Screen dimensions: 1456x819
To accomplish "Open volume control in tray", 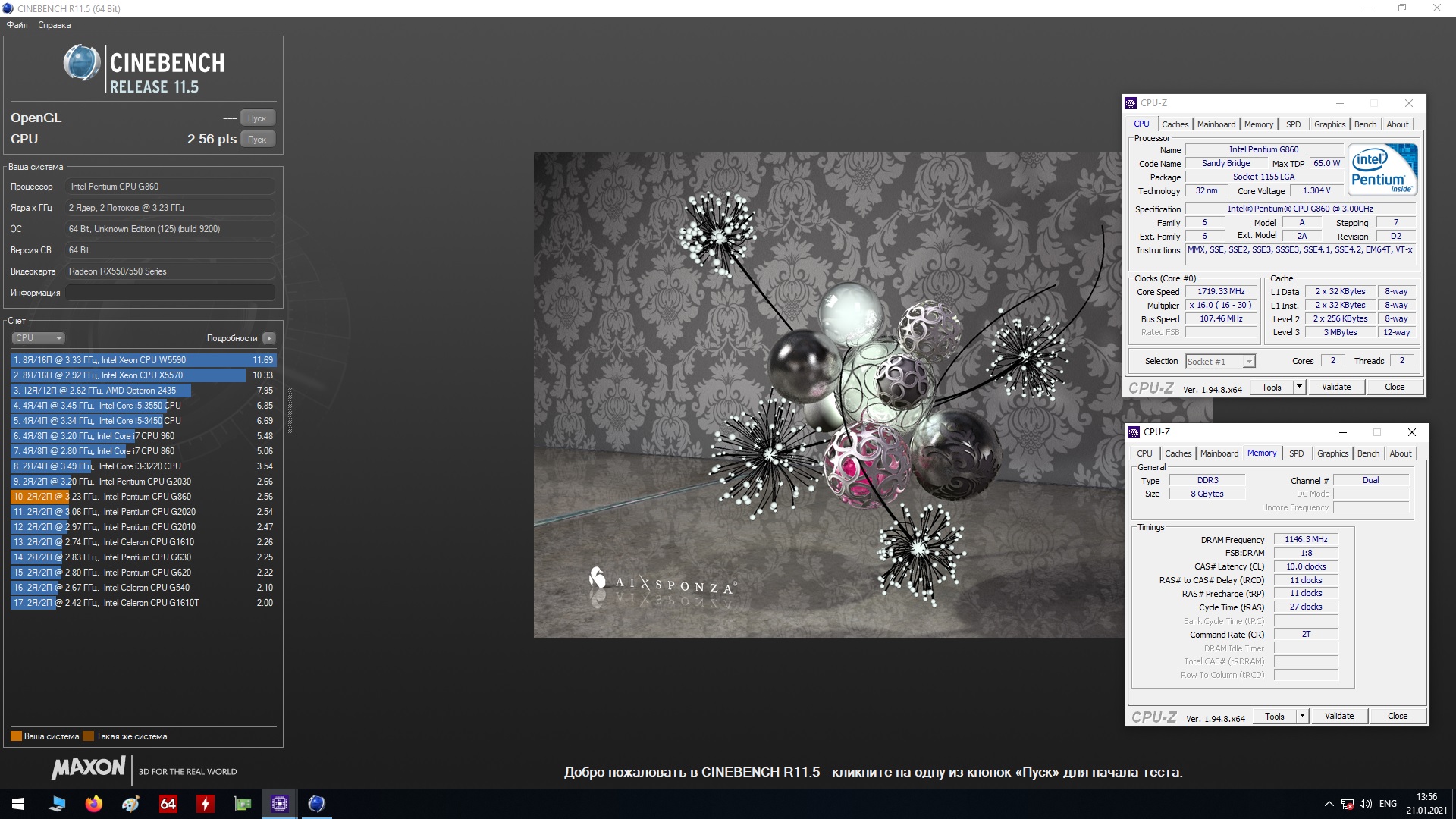I will [x=1366, y=804].
